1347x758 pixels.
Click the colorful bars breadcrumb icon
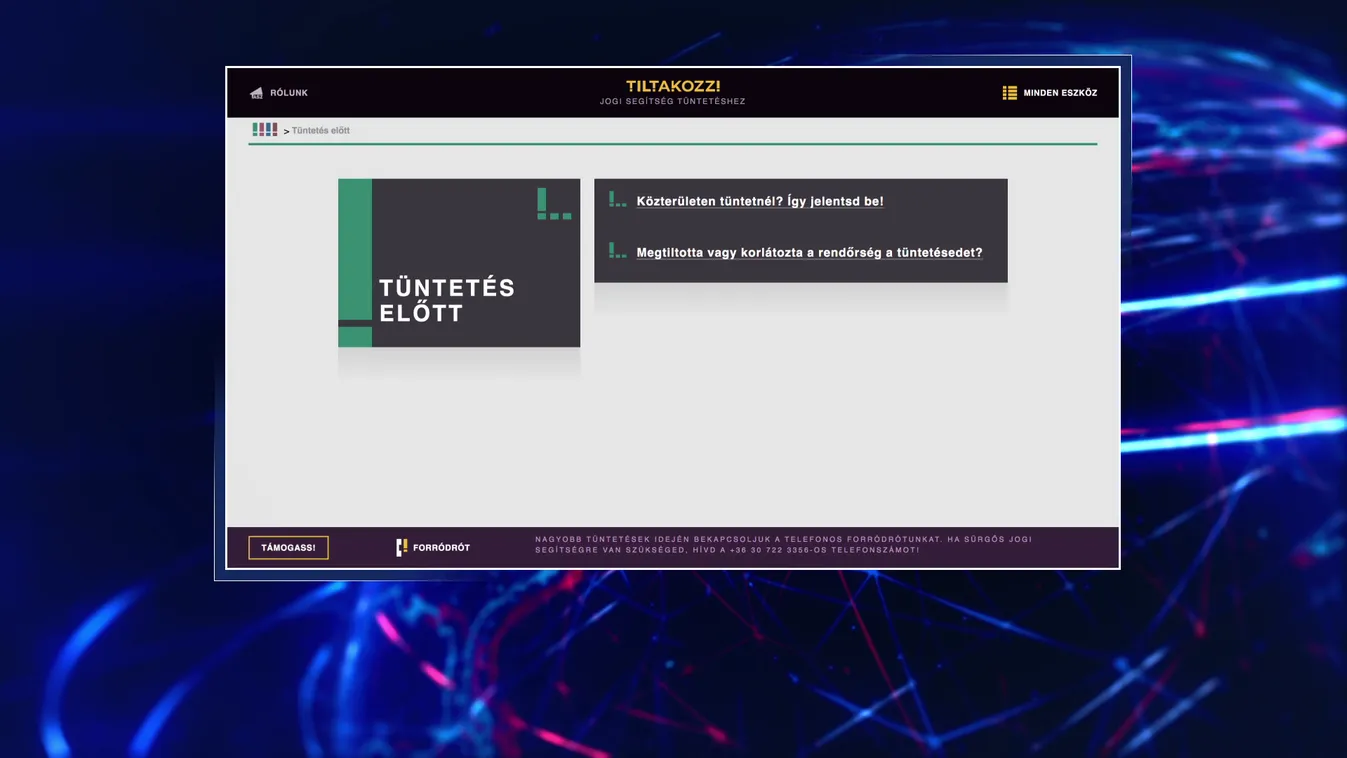266,128
